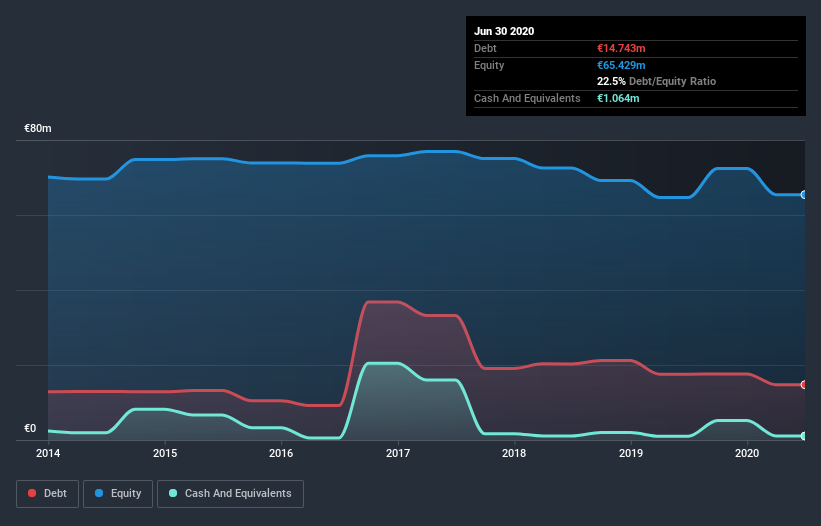Click Cash And Equivalents label in tooltip
This screenshot has width=821, height=526.
(x=527, y=98)
